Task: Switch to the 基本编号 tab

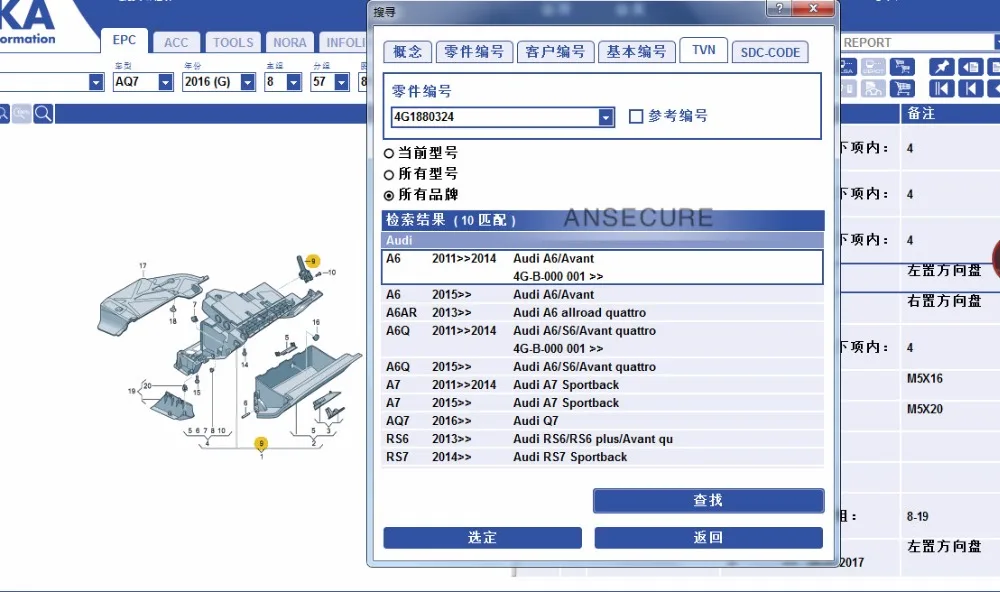Action: pyautogui.click(x=636, y=52)
